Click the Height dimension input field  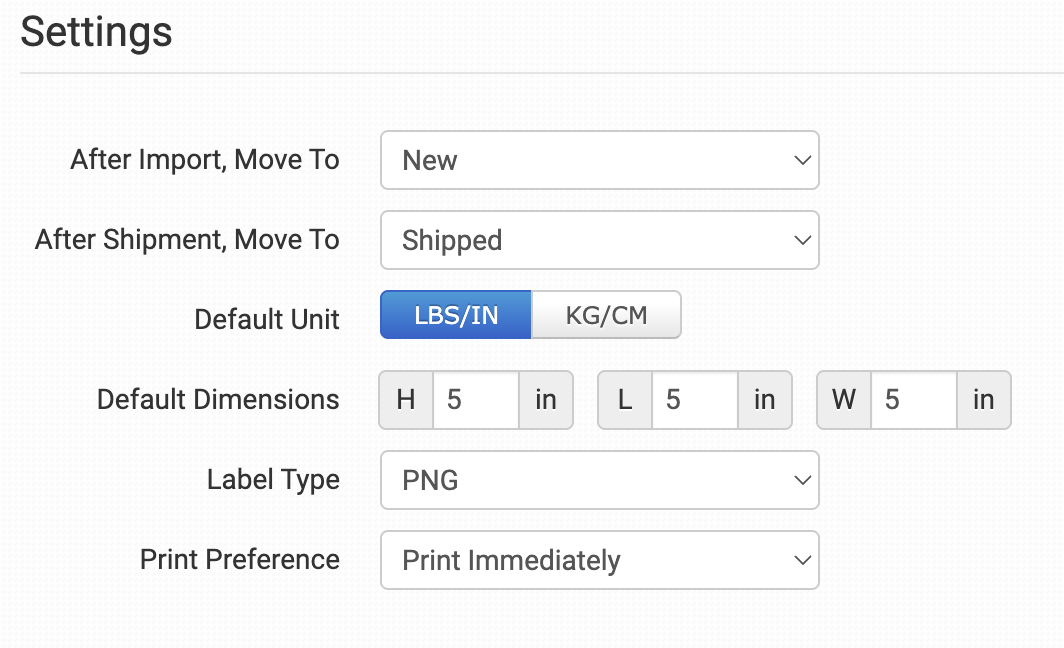click(475, 400)
